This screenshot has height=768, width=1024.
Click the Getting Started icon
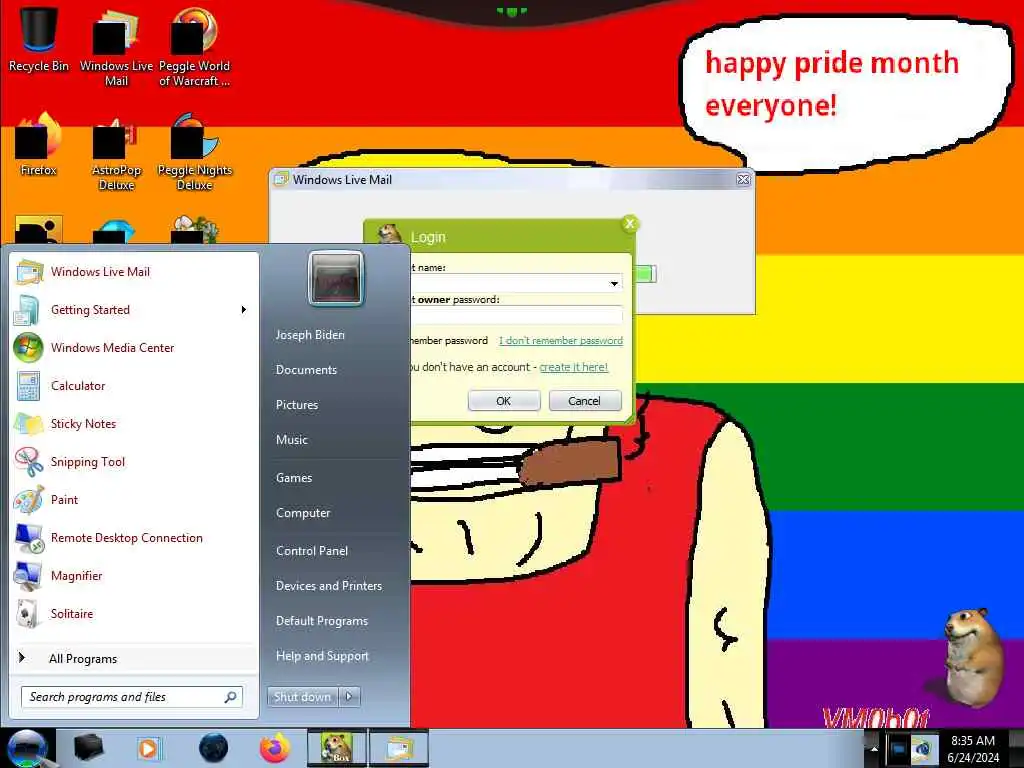(x=27, y=310)
